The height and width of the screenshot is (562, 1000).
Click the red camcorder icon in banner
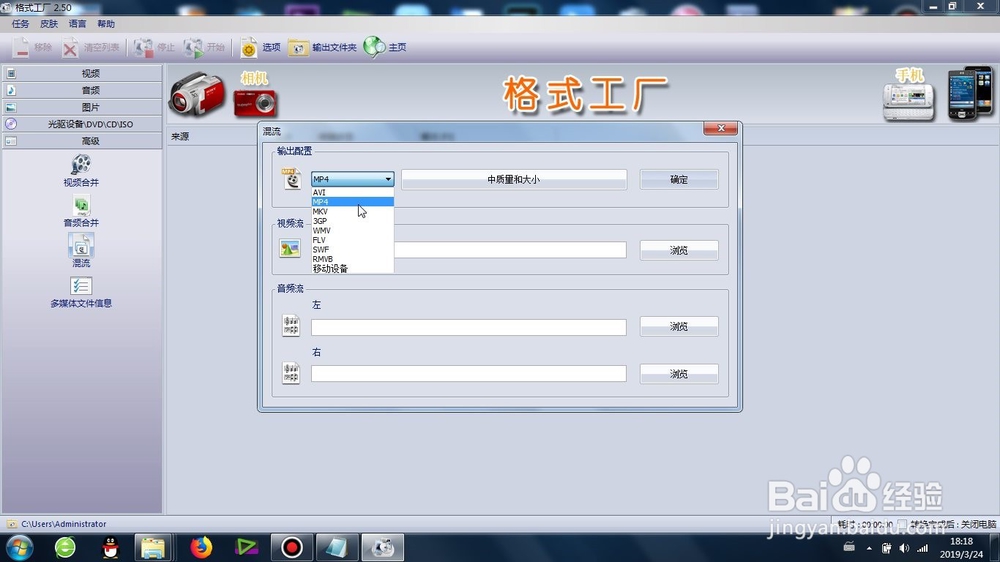tap(197, 94)
